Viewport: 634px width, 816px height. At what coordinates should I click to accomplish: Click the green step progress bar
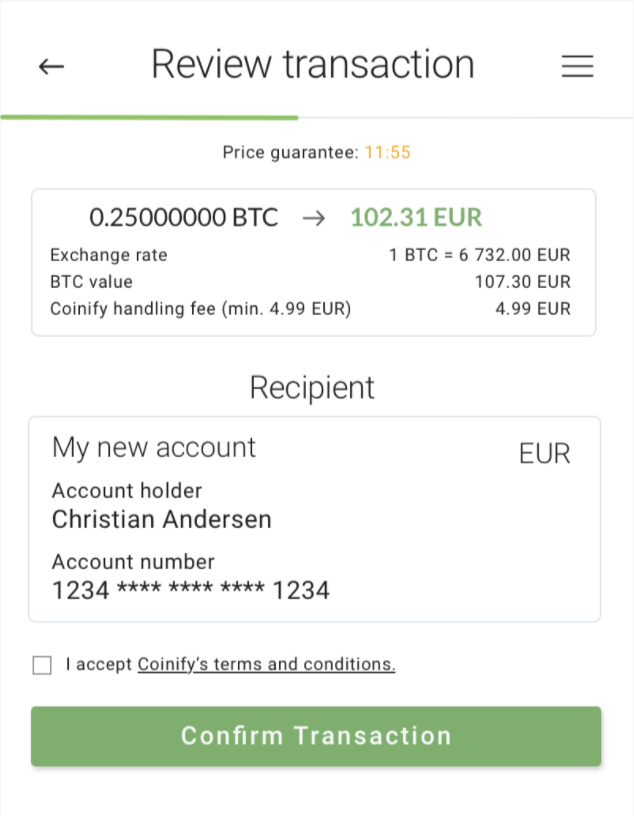pyautogui.click(x=149, y=118)
